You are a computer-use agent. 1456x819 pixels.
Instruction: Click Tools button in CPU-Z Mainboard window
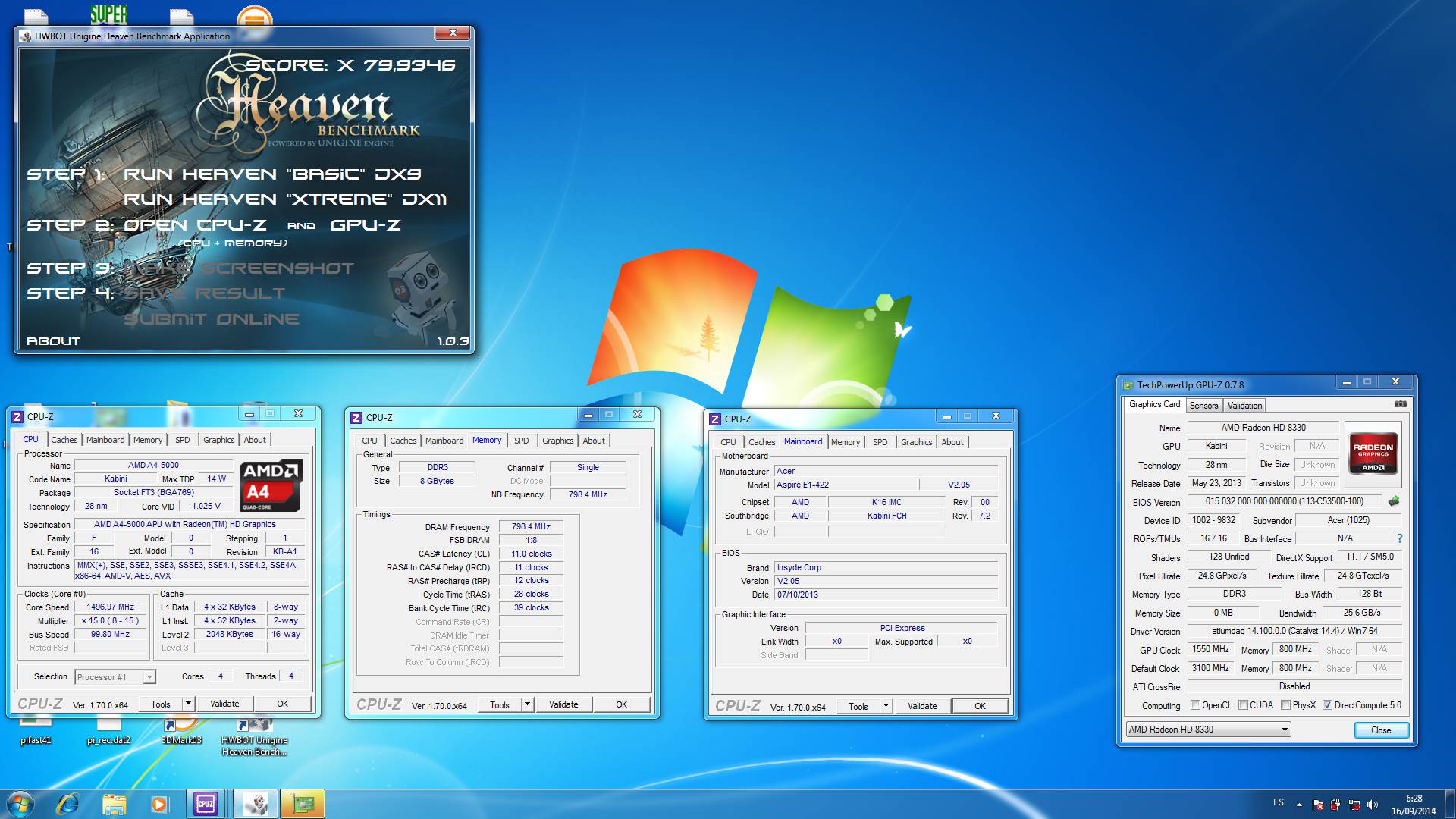[x=858, y=706]
